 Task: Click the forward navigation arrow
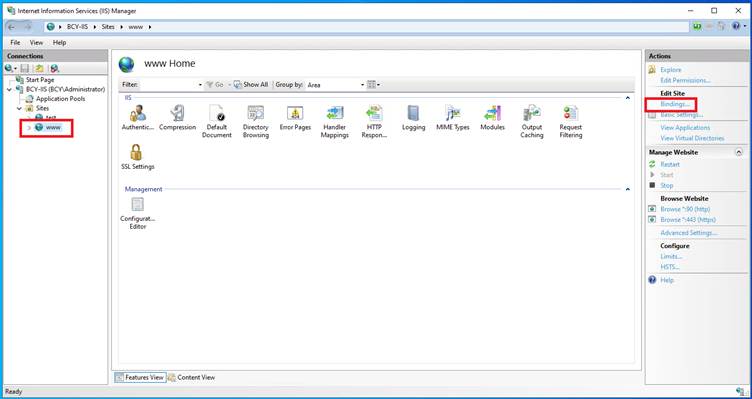tap(27, 27)
